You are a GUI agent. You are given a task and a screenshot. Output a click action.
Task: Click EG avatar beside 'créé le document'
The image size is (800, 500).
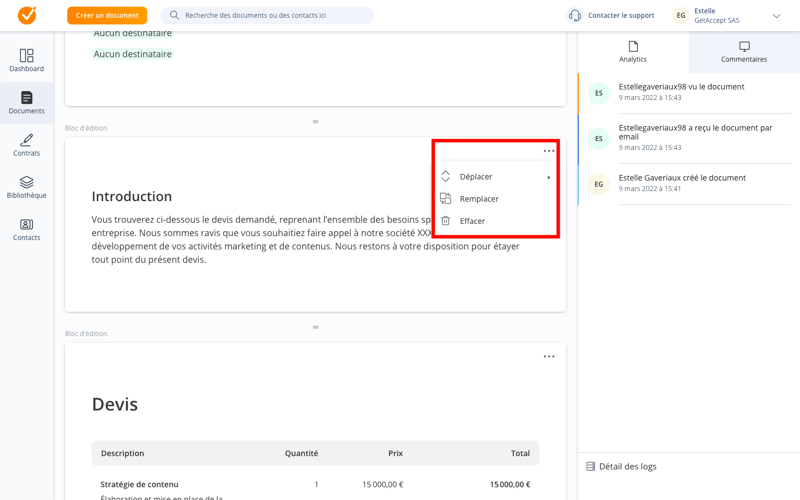click(599, 184)
